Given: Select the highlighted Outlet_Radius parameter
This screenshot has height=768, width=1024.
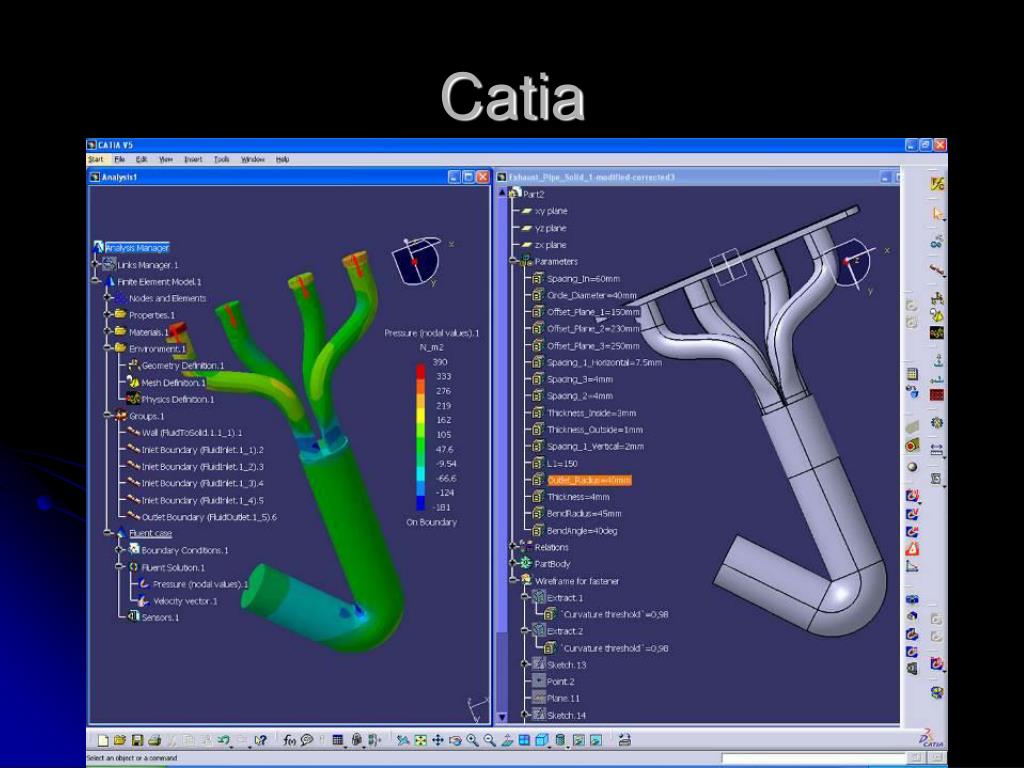Looking at the screenshot, I should 589,480.
